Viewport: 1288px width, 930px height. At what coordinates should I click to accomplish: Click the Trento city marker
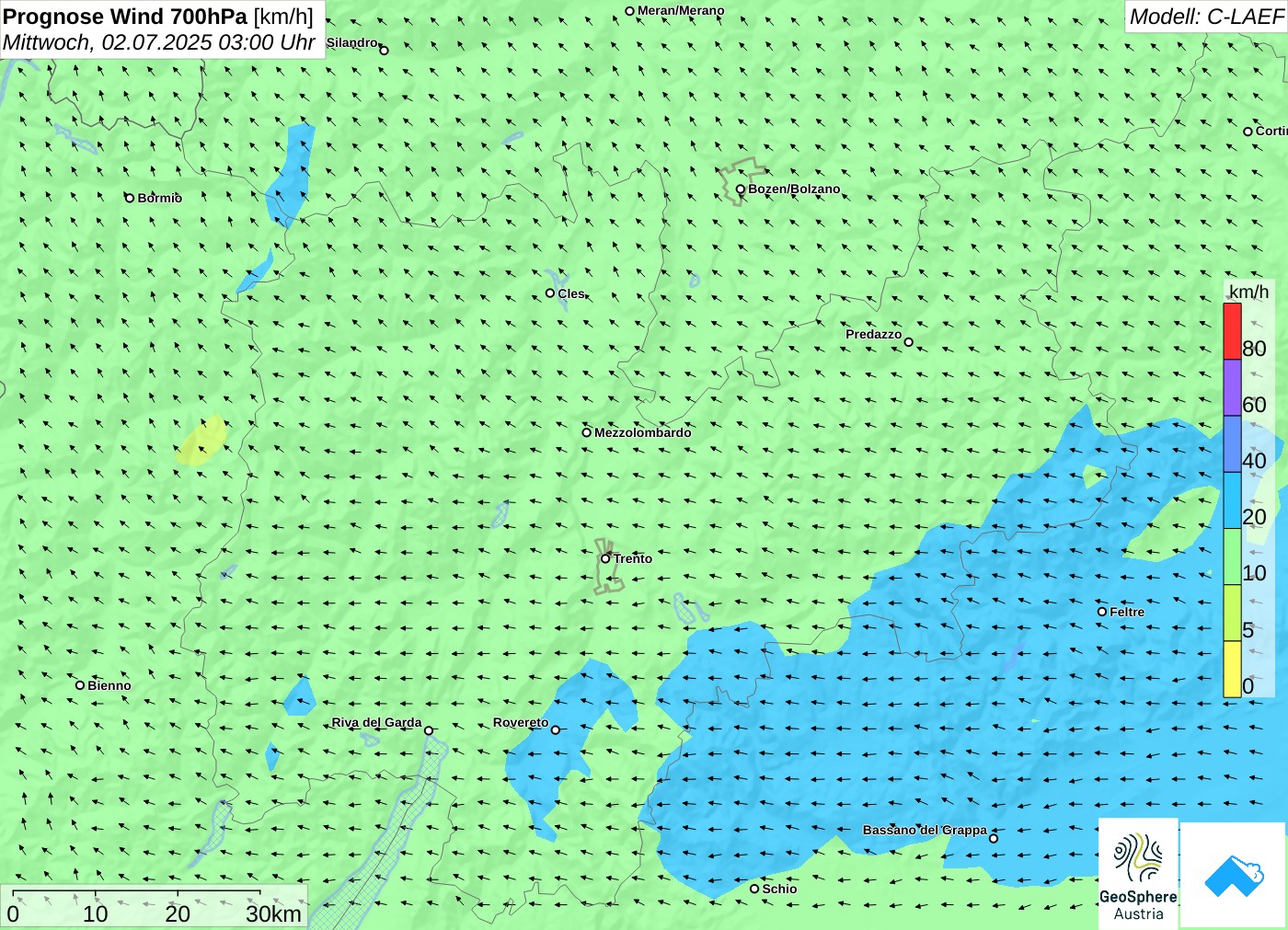(605, 558)
